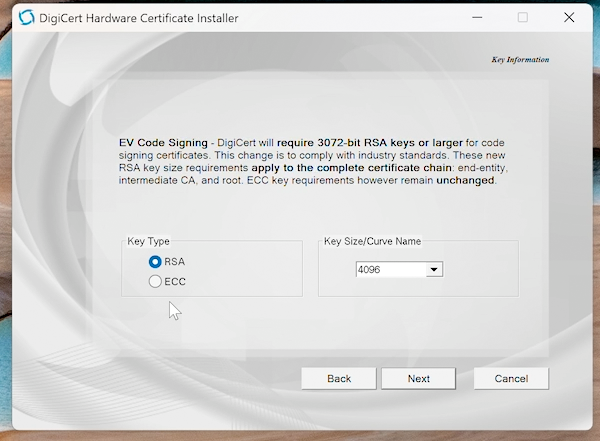Screen dimensions: 600x441
Task: Cancel the certificate installer wizard
Action: pyautogui.click(x=510, y=378)
